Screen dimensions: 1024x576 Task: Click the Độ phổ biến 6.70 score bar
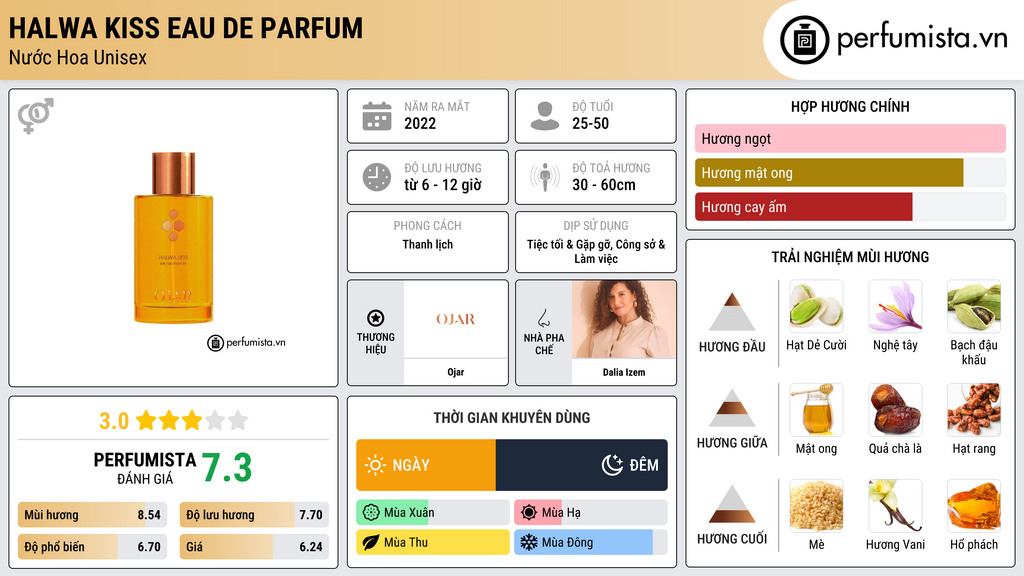coord(92,547)
